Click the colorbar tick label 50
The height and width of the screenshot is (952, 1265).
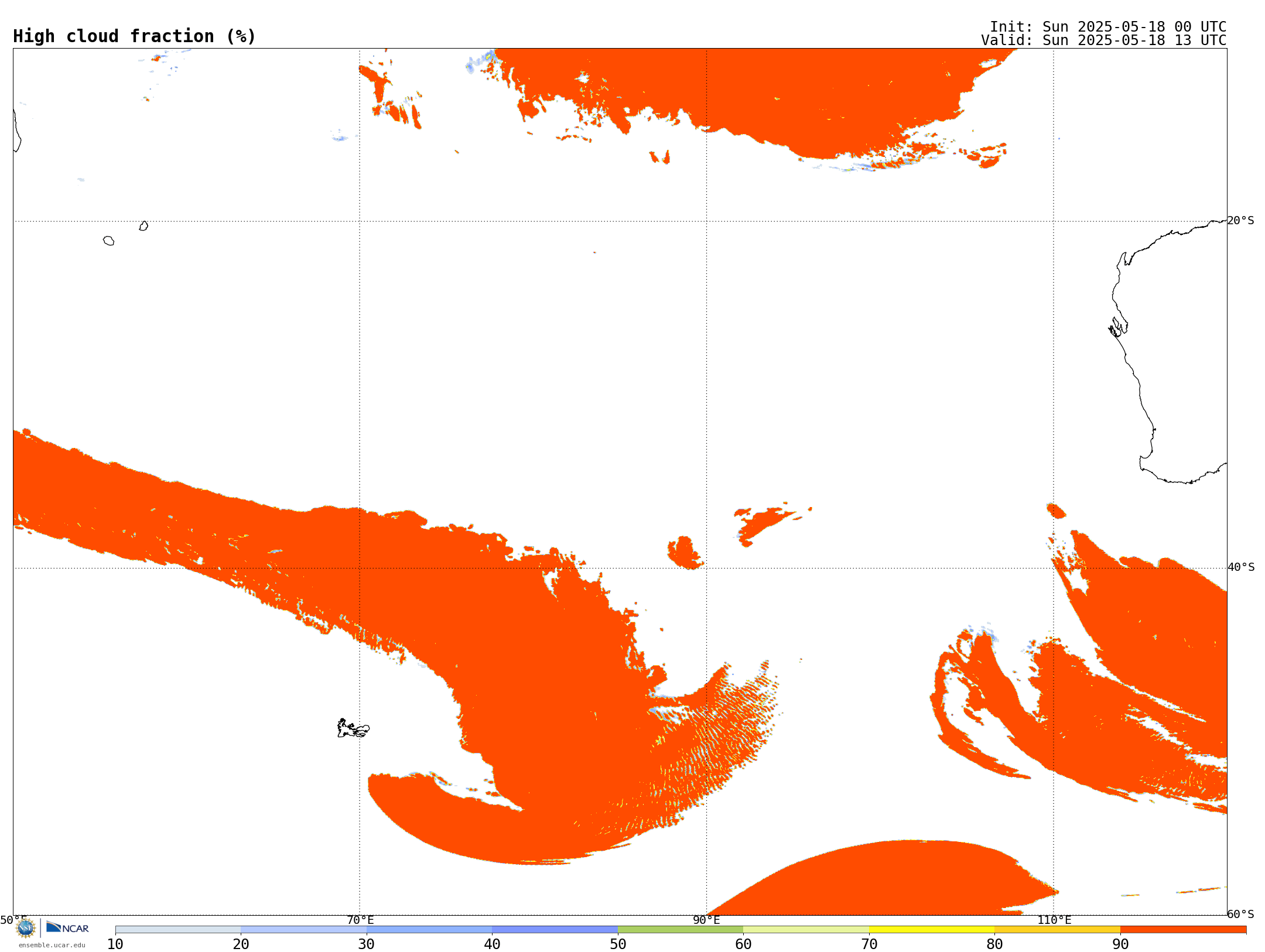[x=618, y=944]
